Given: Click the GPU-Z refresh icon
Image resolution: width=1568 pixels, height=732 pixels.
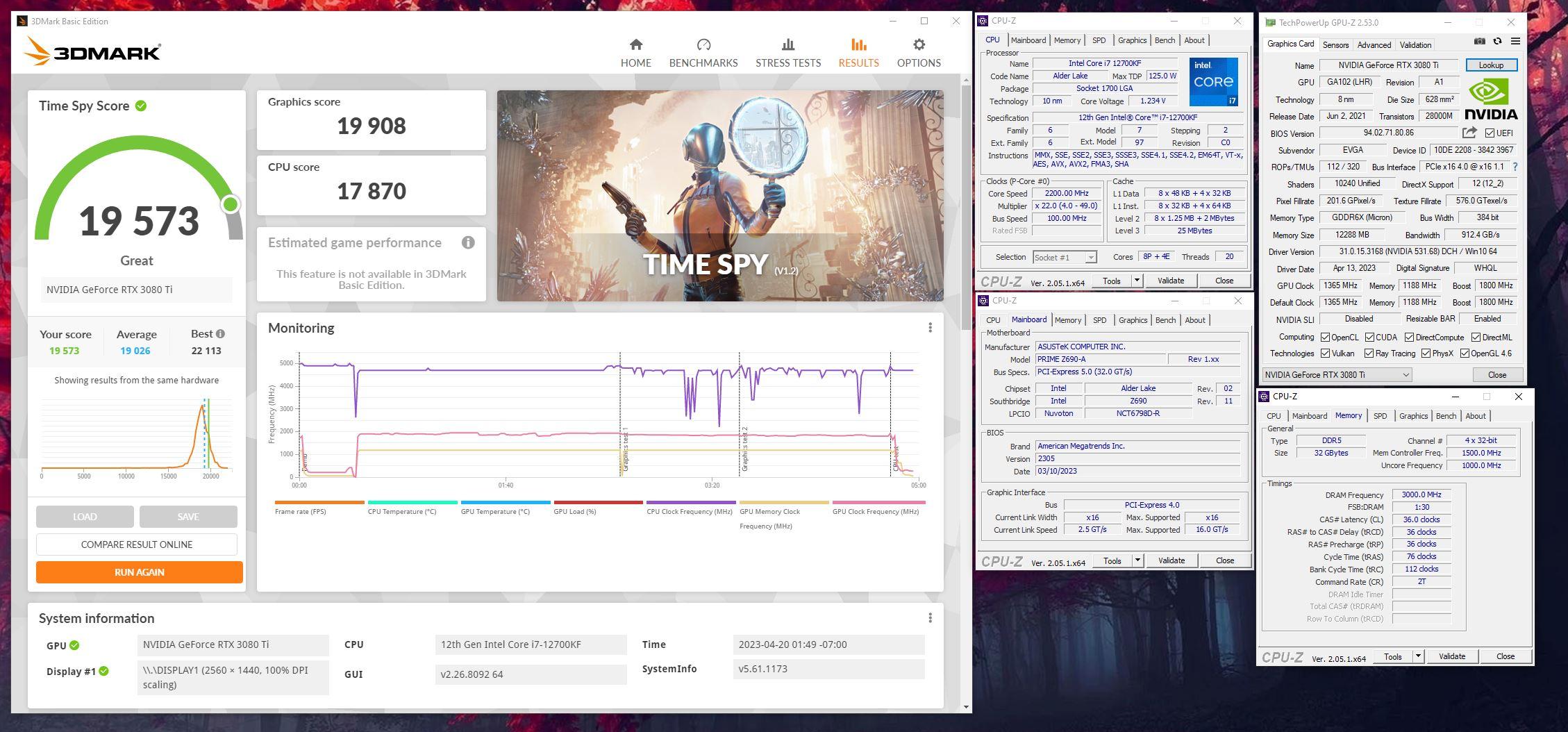Looking at the screenshot, I should [1497, 42].
